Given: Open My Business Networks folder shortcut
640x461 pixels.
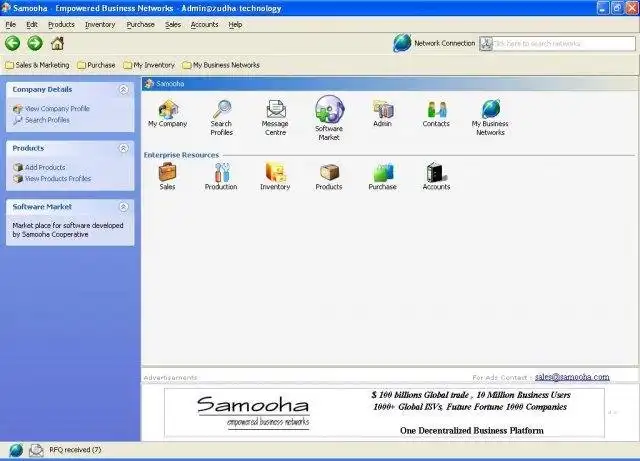Looking at the screenshot, I should point(221,65).
